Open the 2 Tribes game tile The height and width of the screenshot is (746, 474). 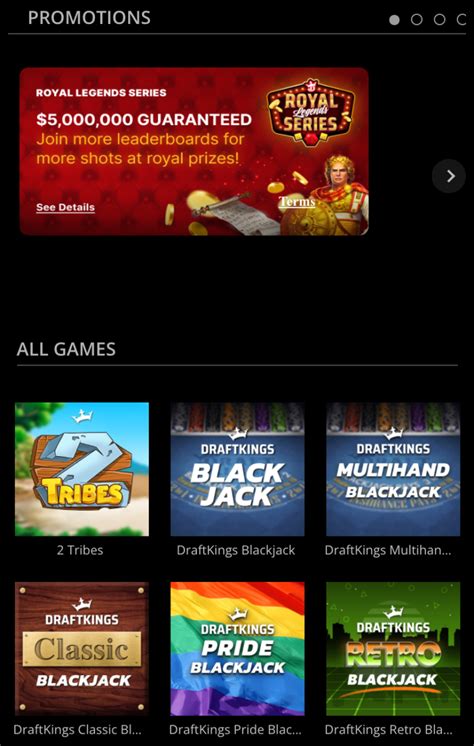[x=82, y=469]
